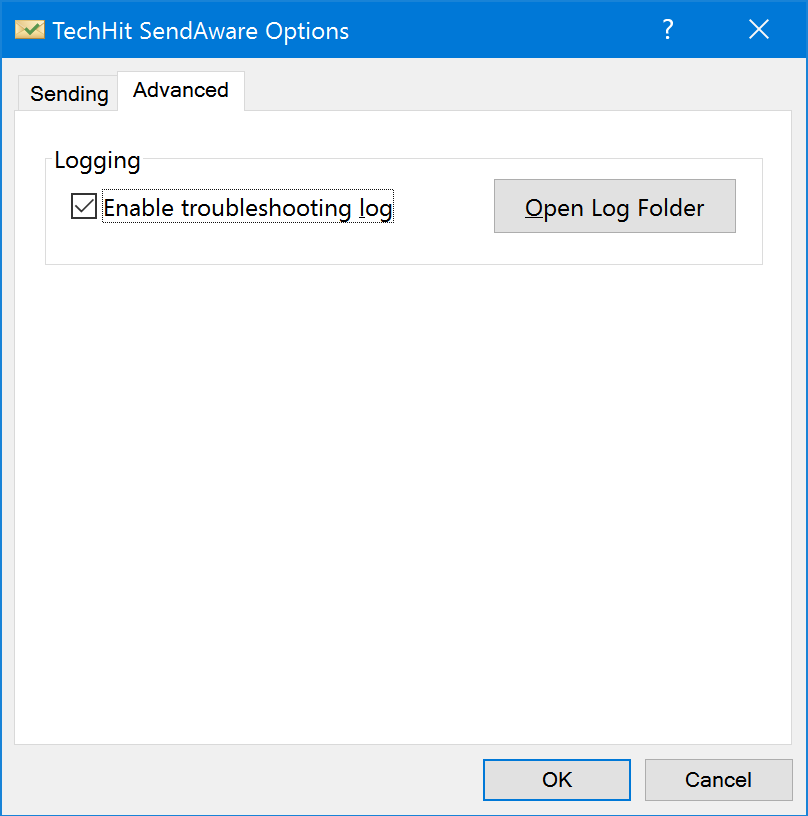Select the Advanced tab

[x=181, y=91]
